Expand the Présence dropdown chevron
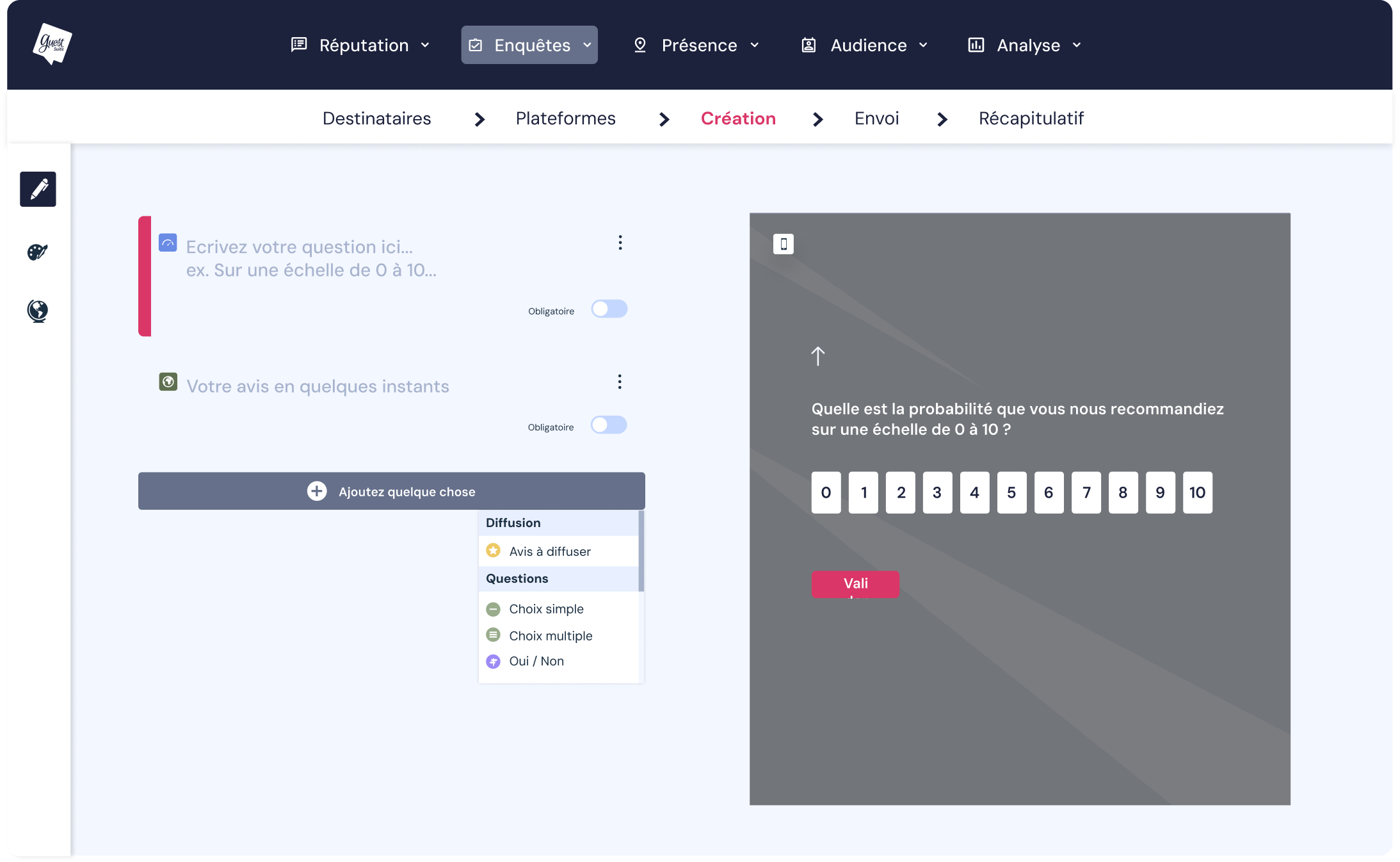The height and width of the screenshot is (862, 1400). click(x=754, y=45)
